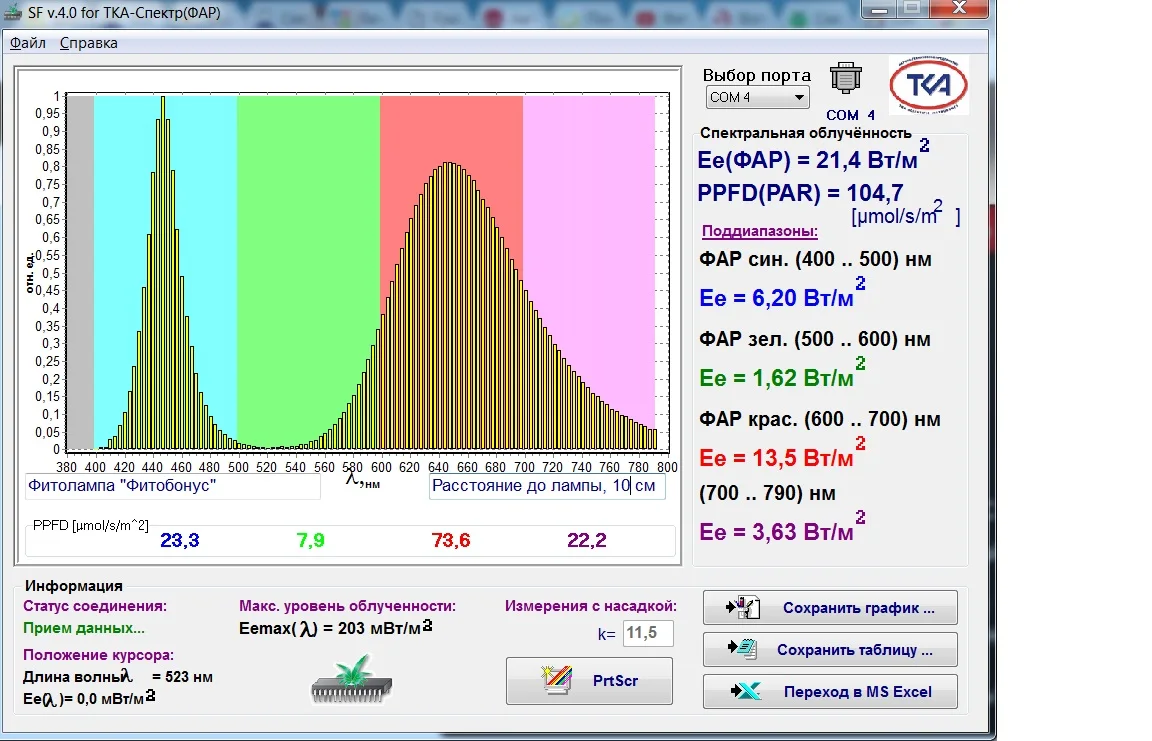Minimize the SF v.4.0 window
This screenshot has width=1152, height=741.
(879, 10)
